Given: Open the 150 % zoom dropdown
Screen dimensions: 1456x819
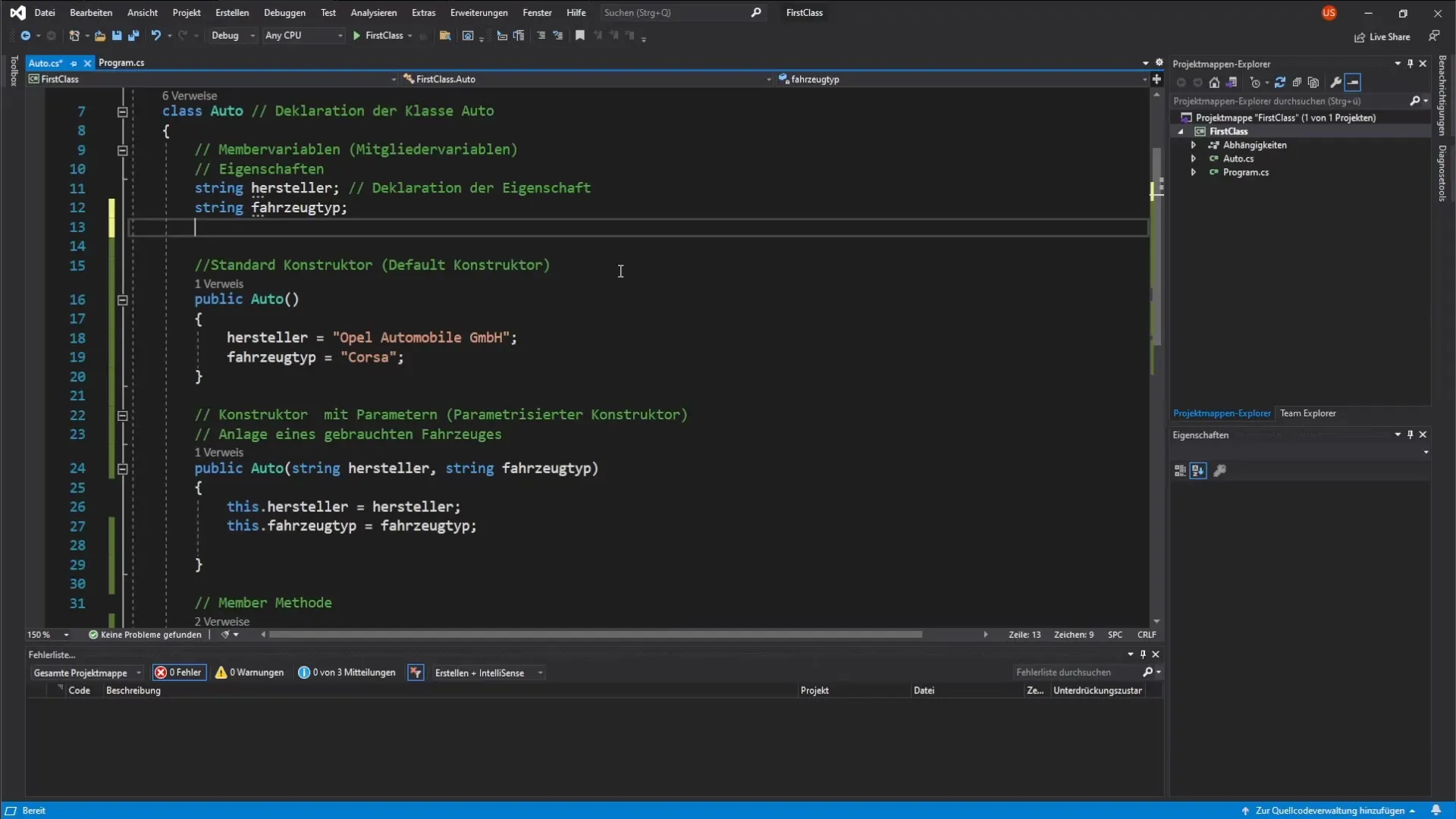Looking at the screenshot, I should point(49,635).
